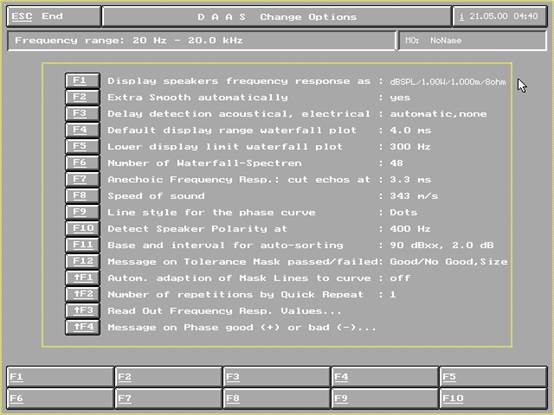This screenshot has width=554, height=415.
Task: Click F7 key for Anechoic Frequency Resp. cut
Action: [82, 179]
